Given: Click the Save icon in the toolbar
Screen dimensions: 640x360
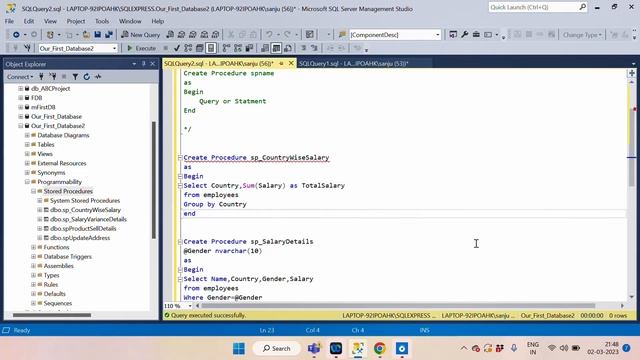Looking at the screenshot, I should click(x=98, y=35).
